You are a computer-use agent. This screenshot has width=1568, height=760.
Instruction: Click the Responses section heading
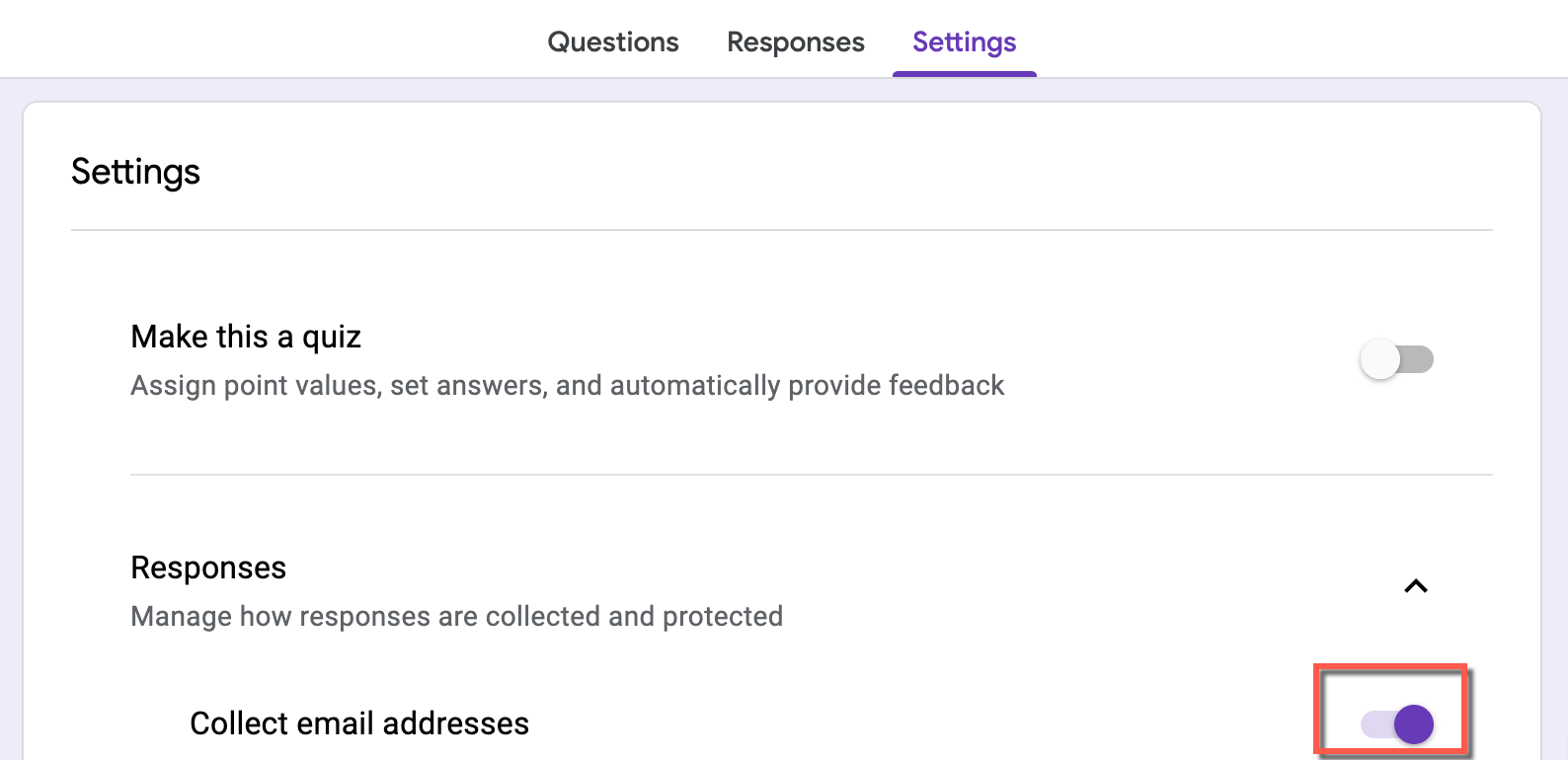click(x=208, y=568)
